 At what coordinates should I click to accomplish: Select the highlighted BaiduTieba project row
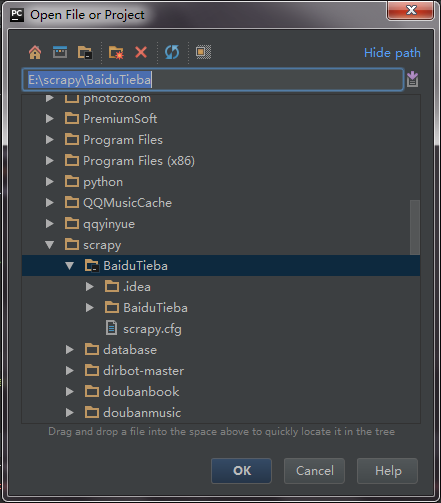221,266
